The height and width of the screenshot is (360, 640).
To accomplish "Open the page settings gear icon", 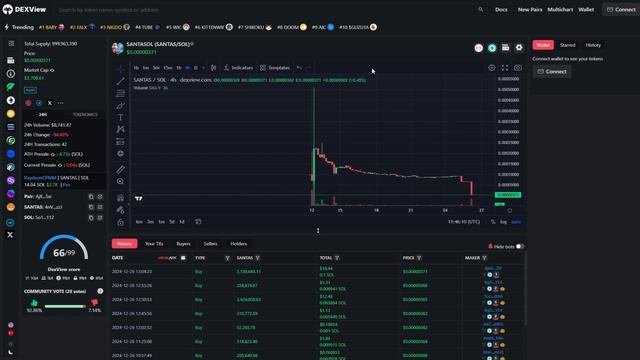I will tap(519, 48).
